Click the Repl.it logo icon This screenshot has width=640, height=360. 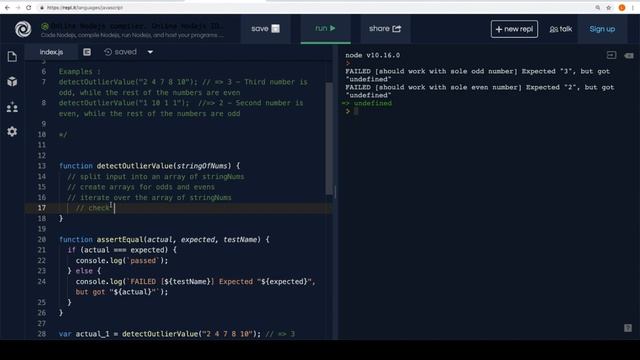[x=23, y=29]
